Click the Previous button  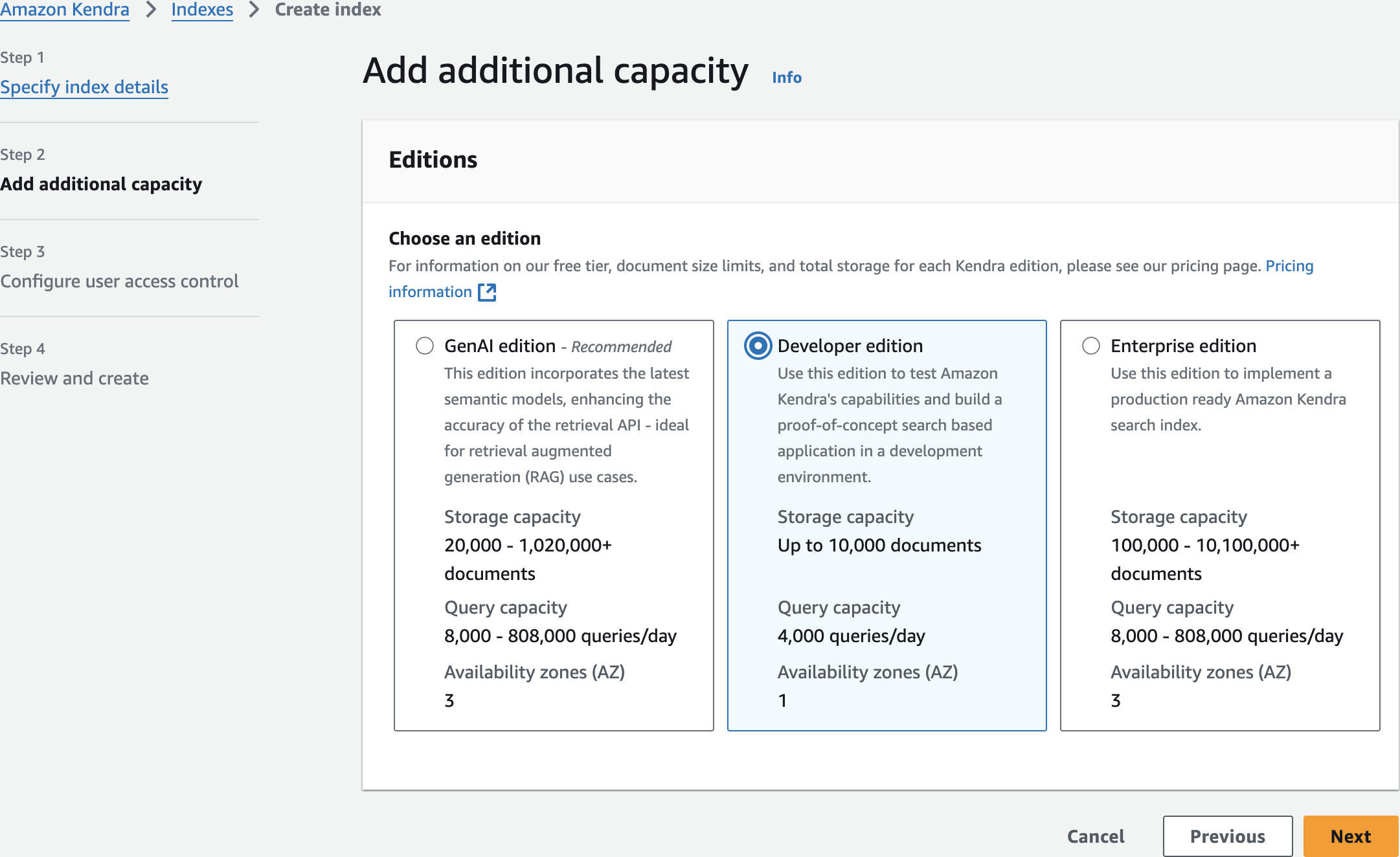1227,836
